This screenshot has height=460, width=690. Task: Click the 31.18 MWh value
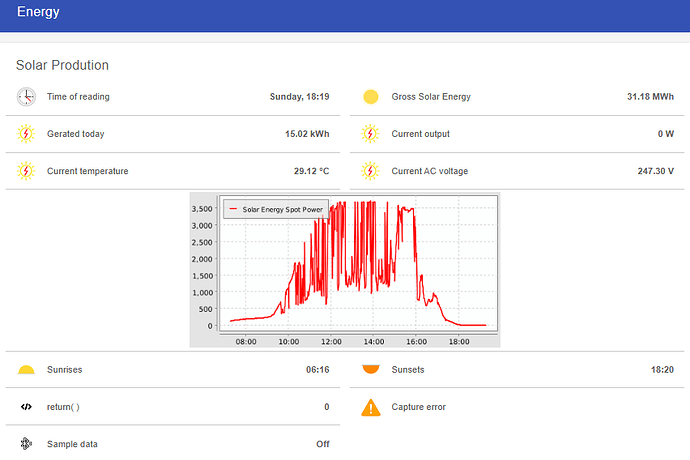tap(650, 97)
